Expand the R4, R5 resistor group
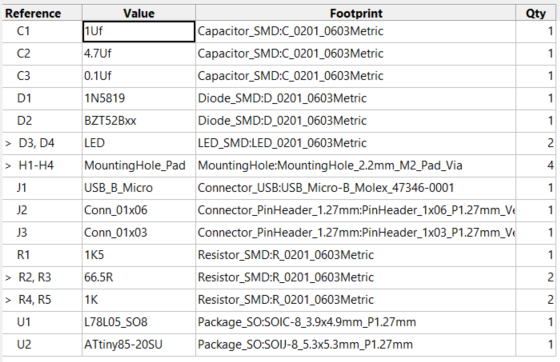Viewport: 560px width, 362px height. [x=8, y=300]
